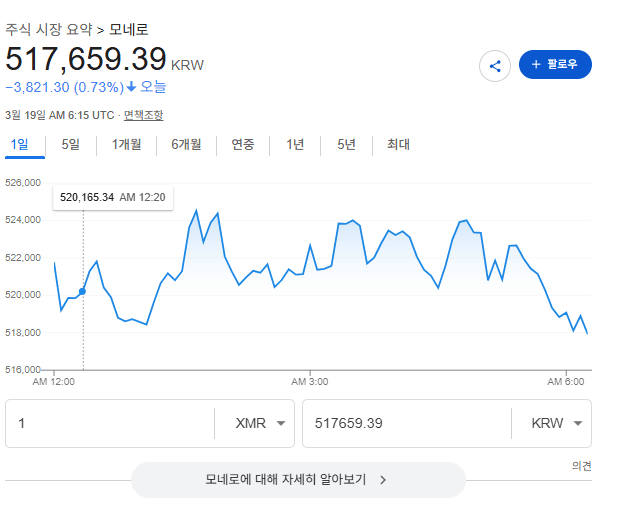The image size is (636, 526).
Task: Click chevron on Monero learn-more button
Action: click(383, 480)
